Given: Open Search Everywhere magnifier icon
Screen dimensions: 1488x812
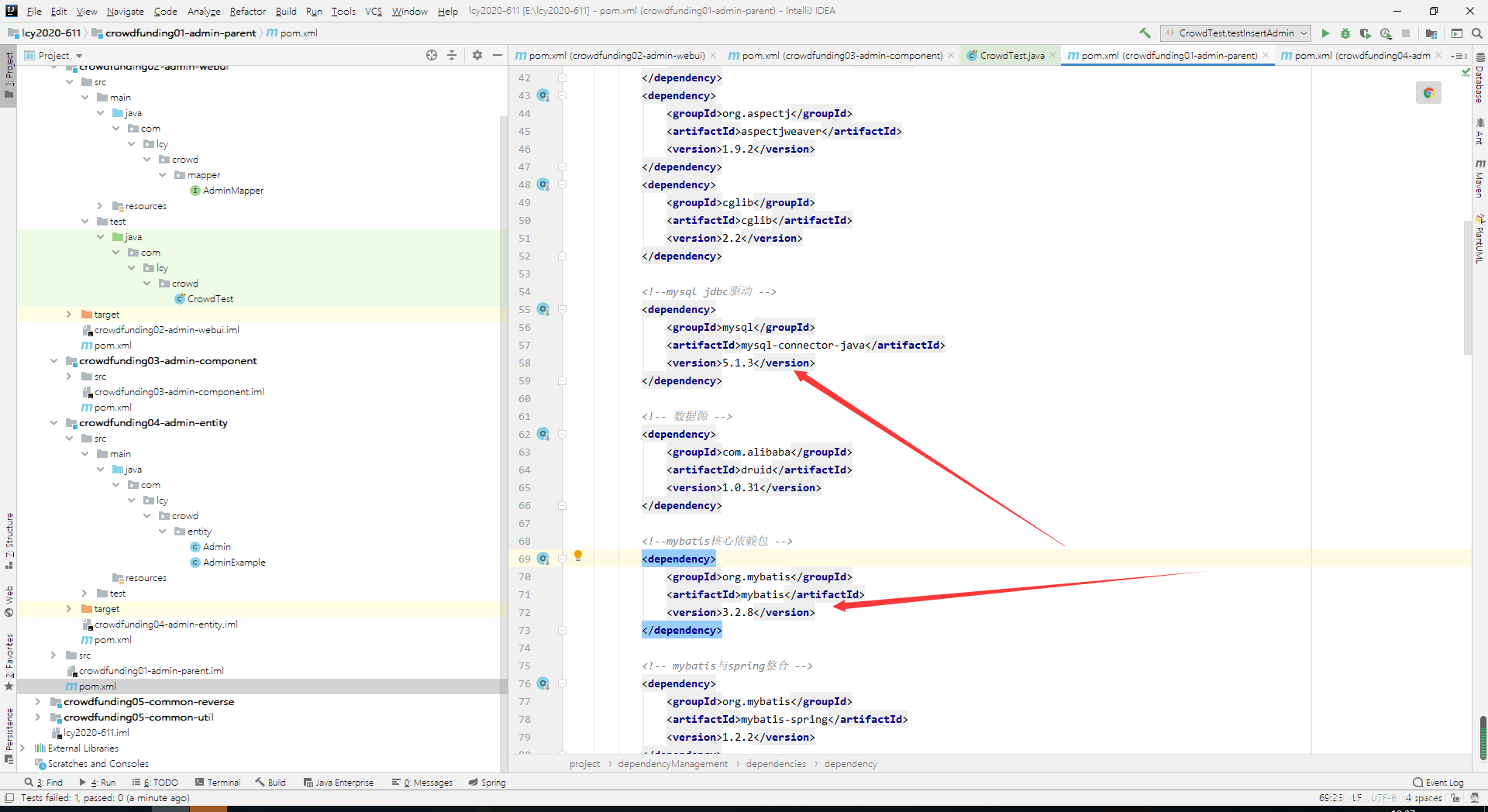Looking at the screenshot, I should (1477, 33).
